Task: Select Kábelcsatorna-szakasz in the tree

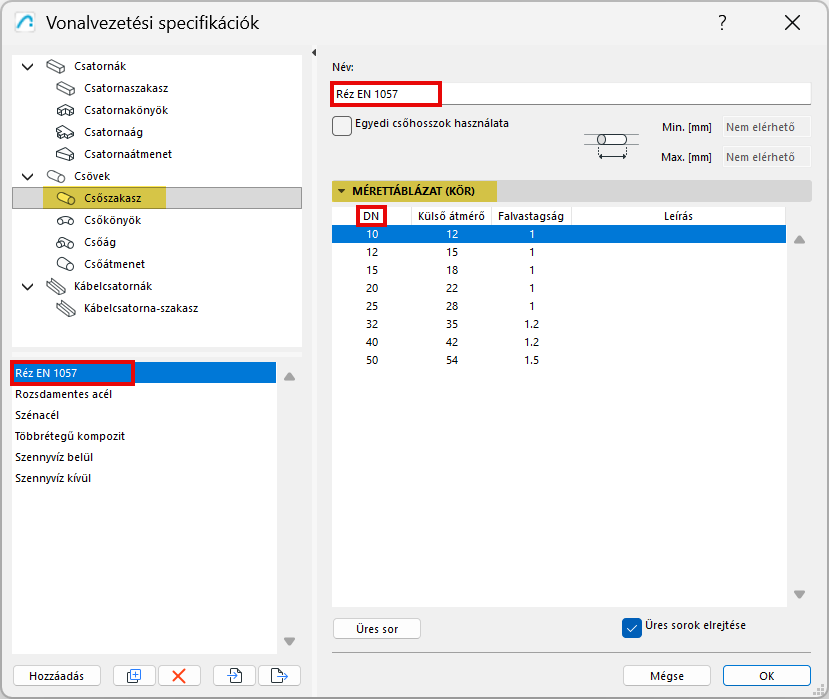Action: [x=141, y=308]
